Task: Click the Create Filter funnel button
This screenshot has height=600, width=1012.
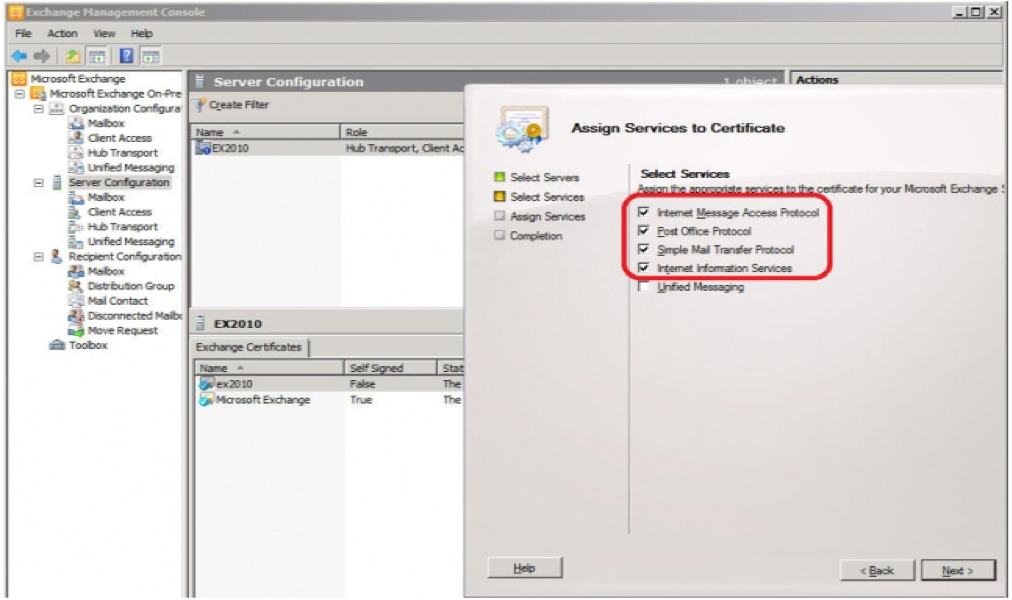Action: coord(232,105)
